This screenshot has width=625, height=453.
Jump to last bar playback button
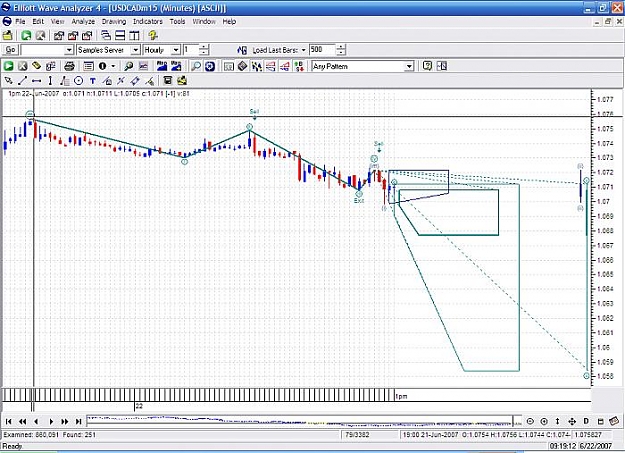79,421
